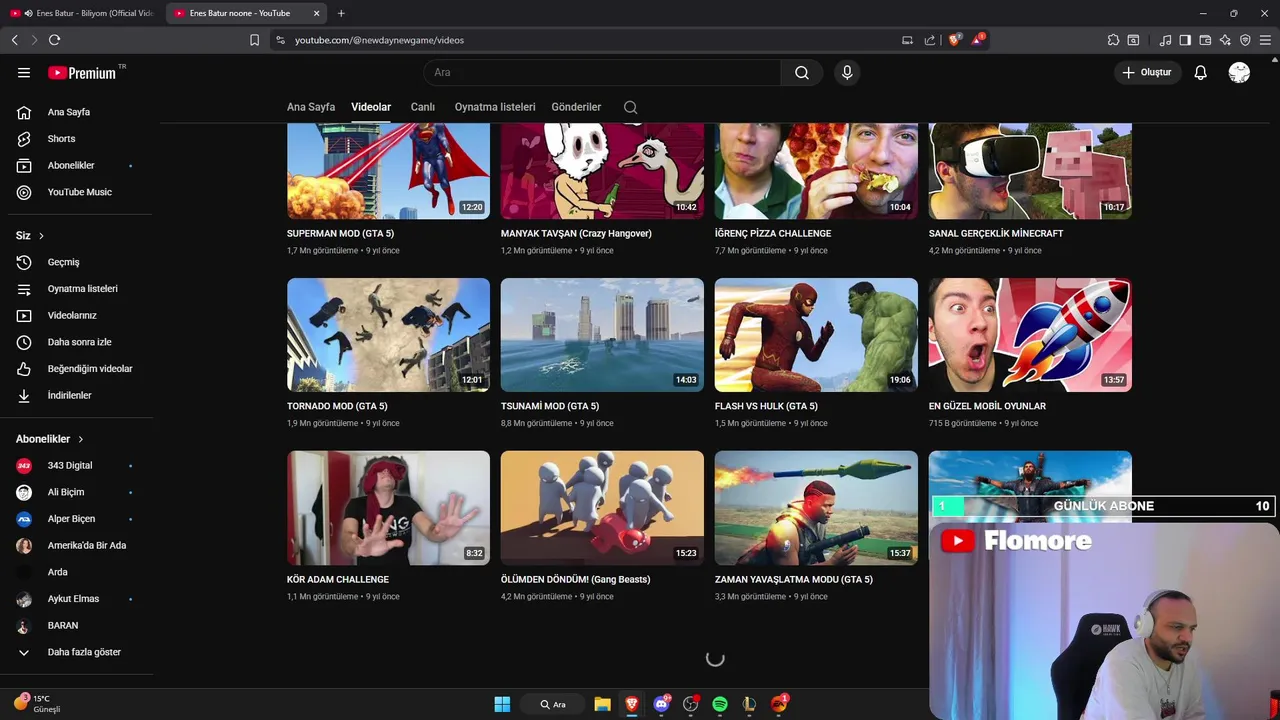The height and width of the screenshot is (720, 1280).
Task: Click Brave Shields lion icon in address bar
Action: [x=954, y=40]
